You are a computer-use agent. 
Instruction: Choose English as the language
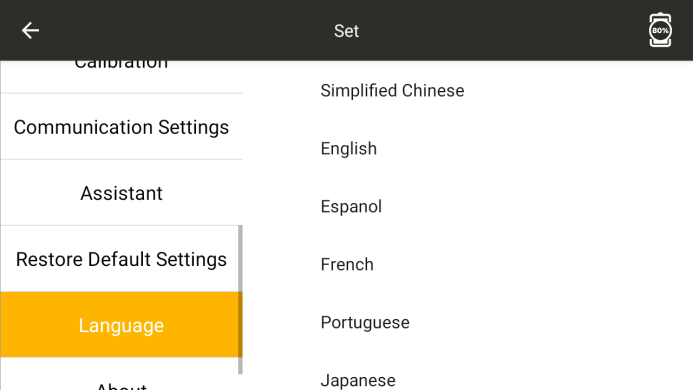349,149
